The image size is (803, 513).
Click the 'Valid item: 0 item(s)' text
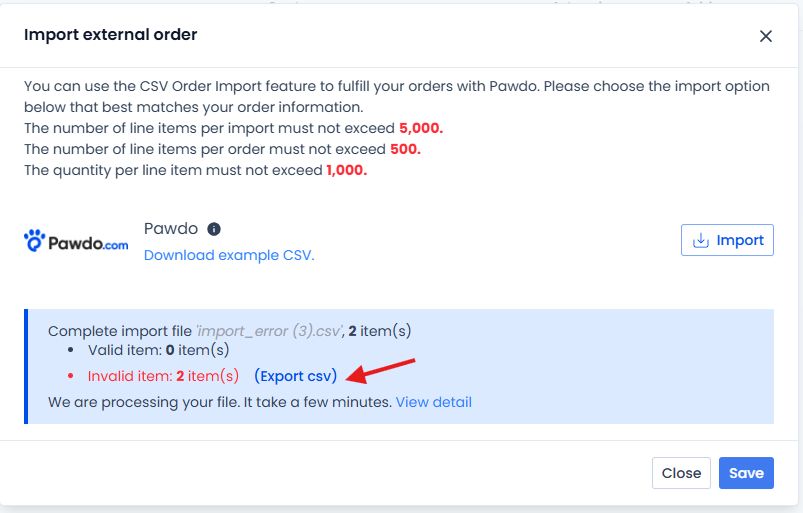point(159,350)
